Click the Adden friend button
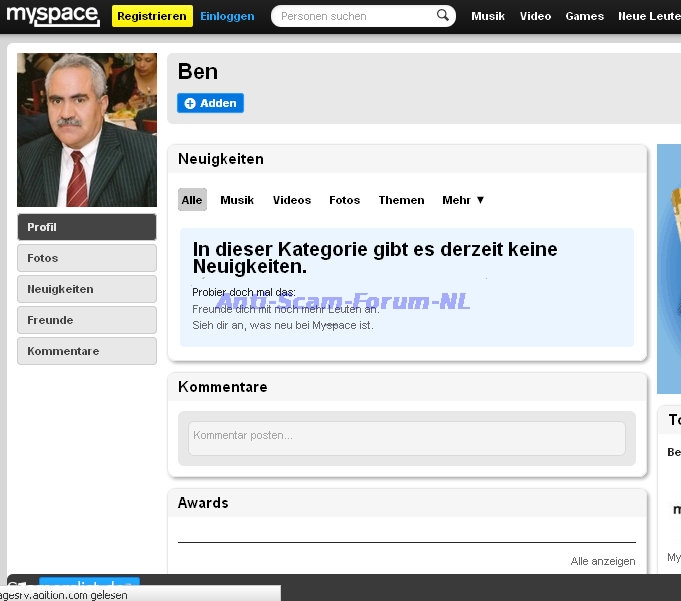The width and height of the screenshot is (681, 601). point(210,103)
